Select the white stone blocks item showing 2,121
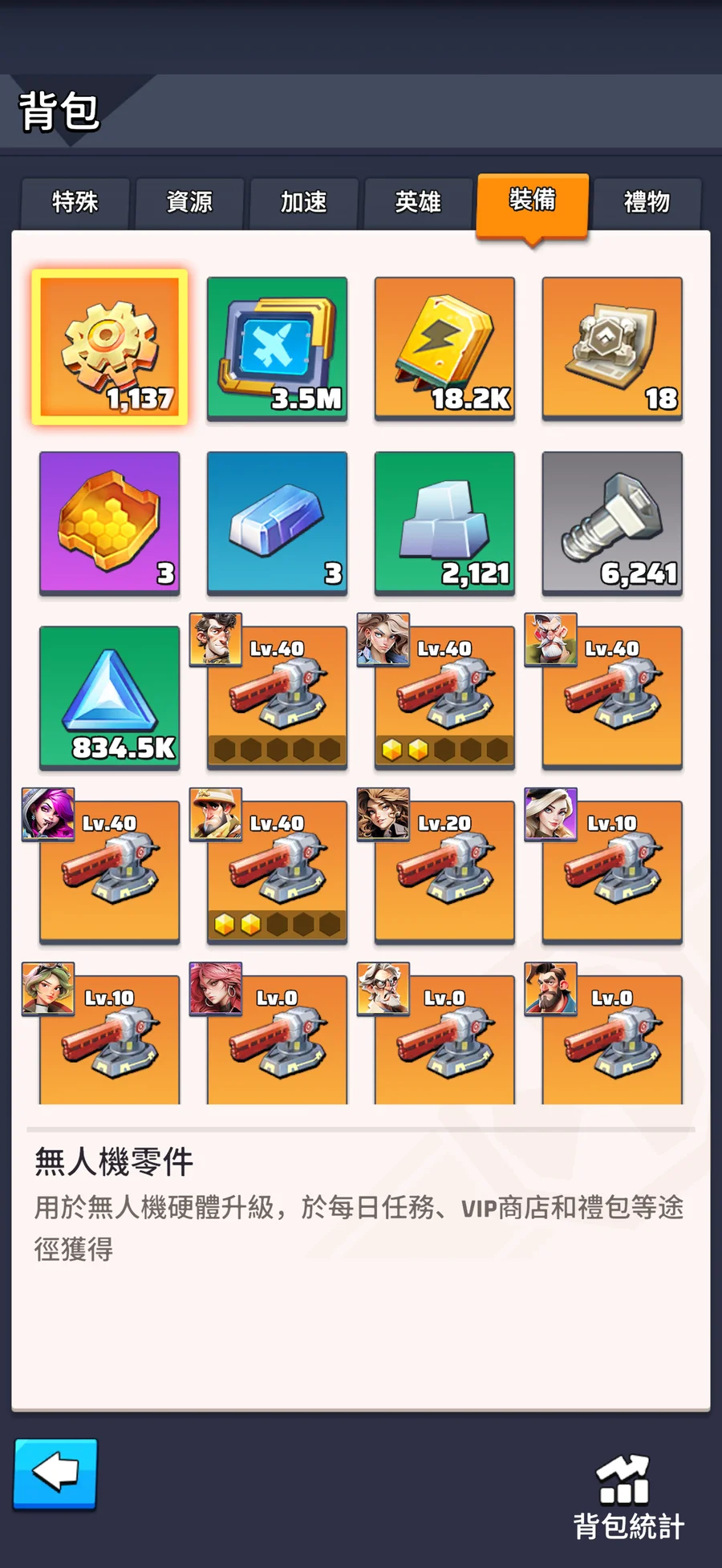The width and height of the screenshot is (722, 1568). click(444, 523)
